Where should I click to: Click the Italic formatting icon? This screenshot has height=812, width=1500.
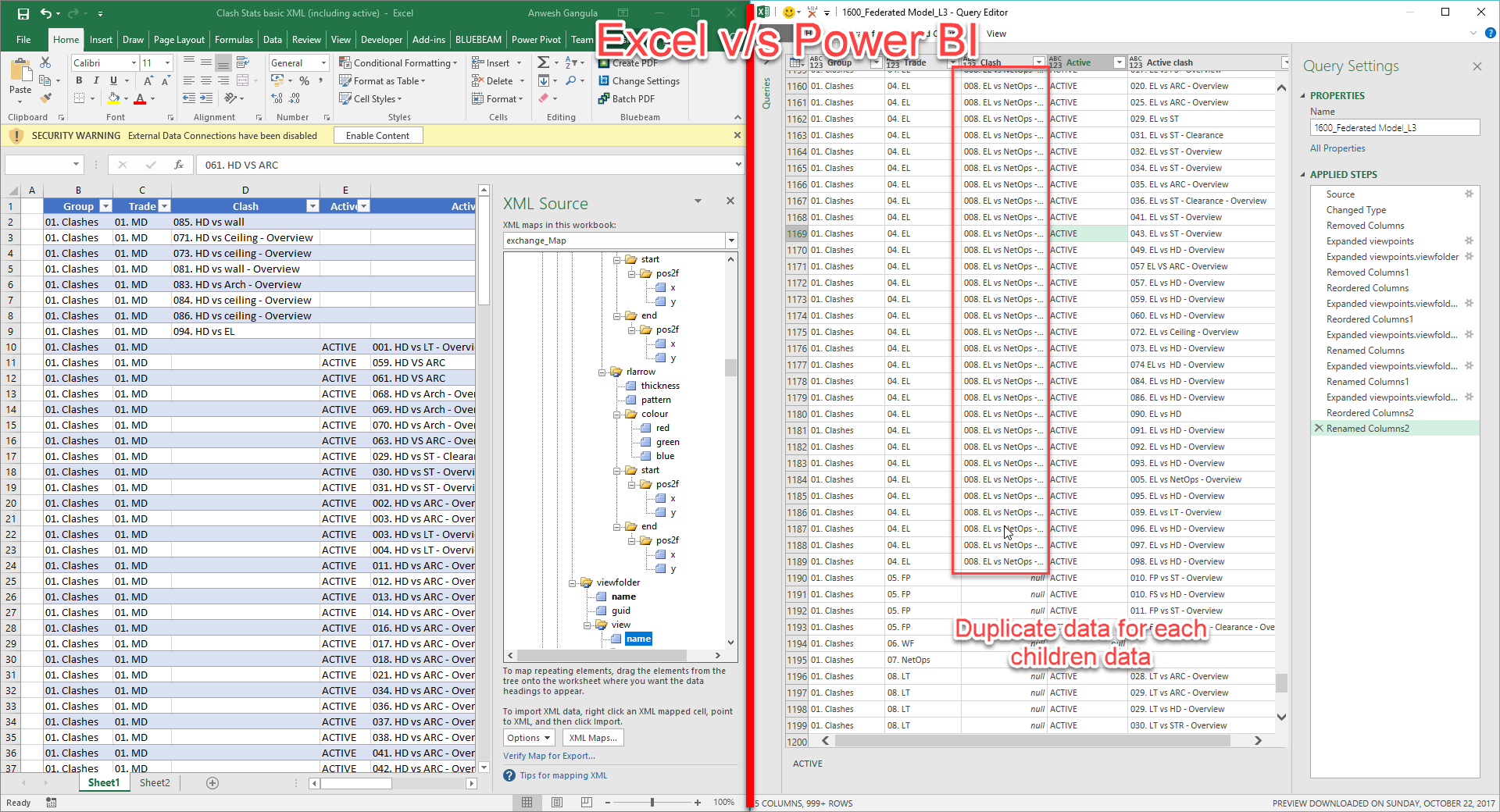point(96,80)
